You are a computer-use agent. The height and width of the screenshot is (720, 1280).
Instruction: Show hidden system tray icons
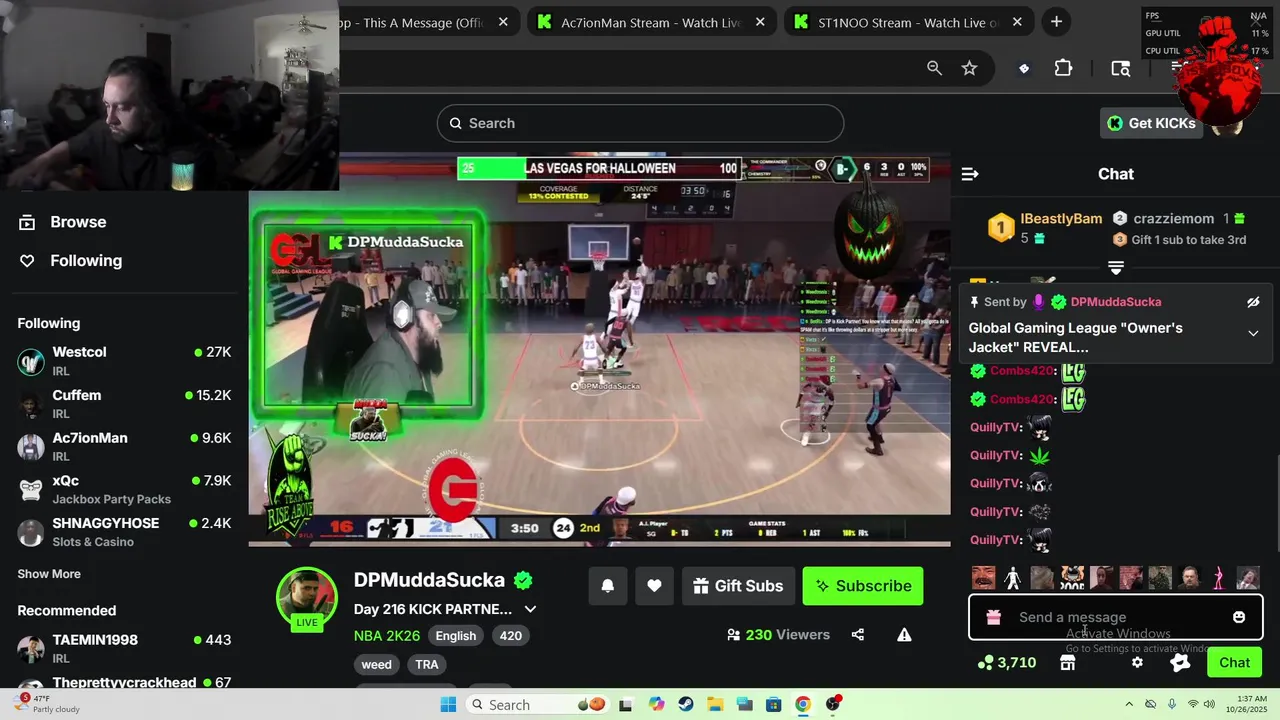click(1129, 704)
